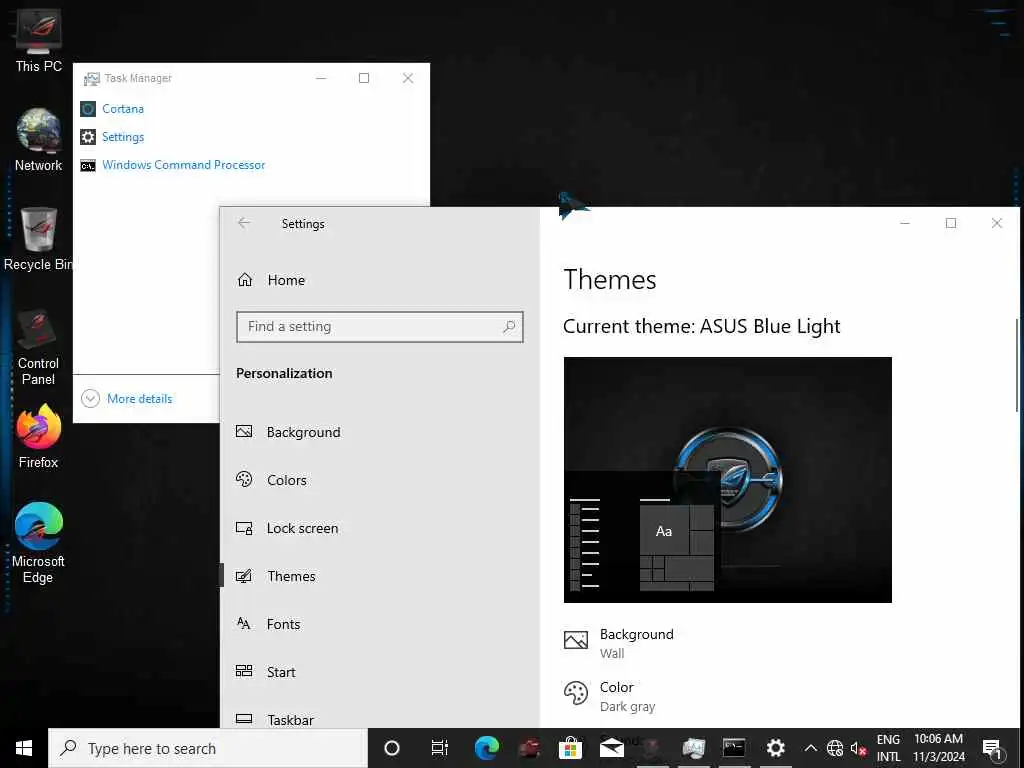Click the network globe tray icon
This screenshot has width=1024, height=768.
pos(835,748)
